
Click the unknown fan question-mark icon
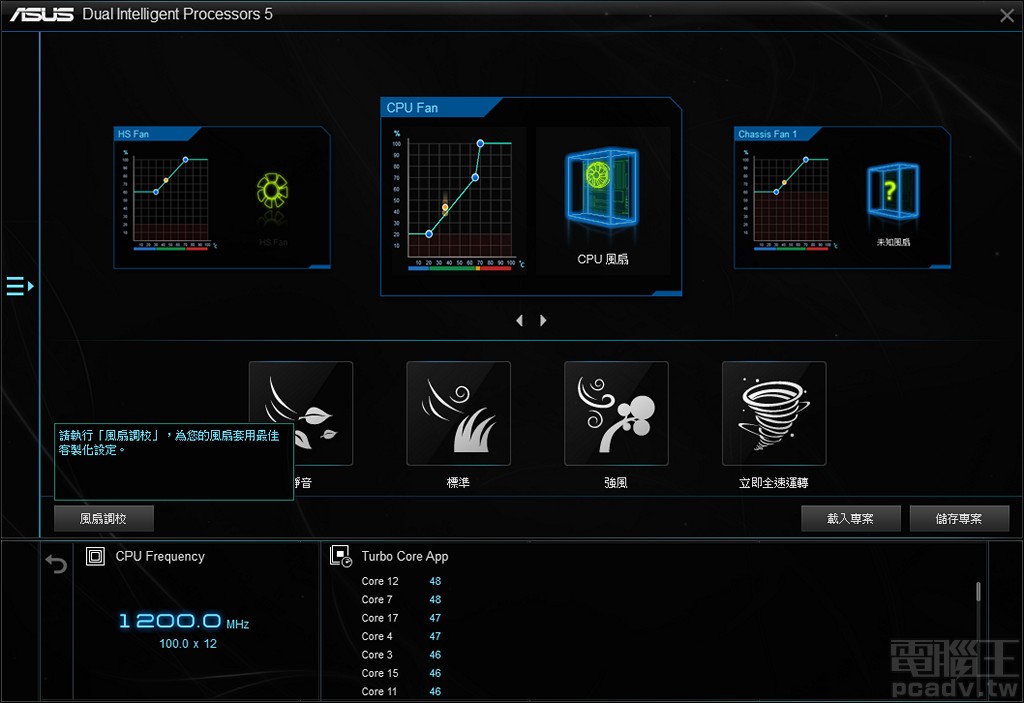(889, 190)
